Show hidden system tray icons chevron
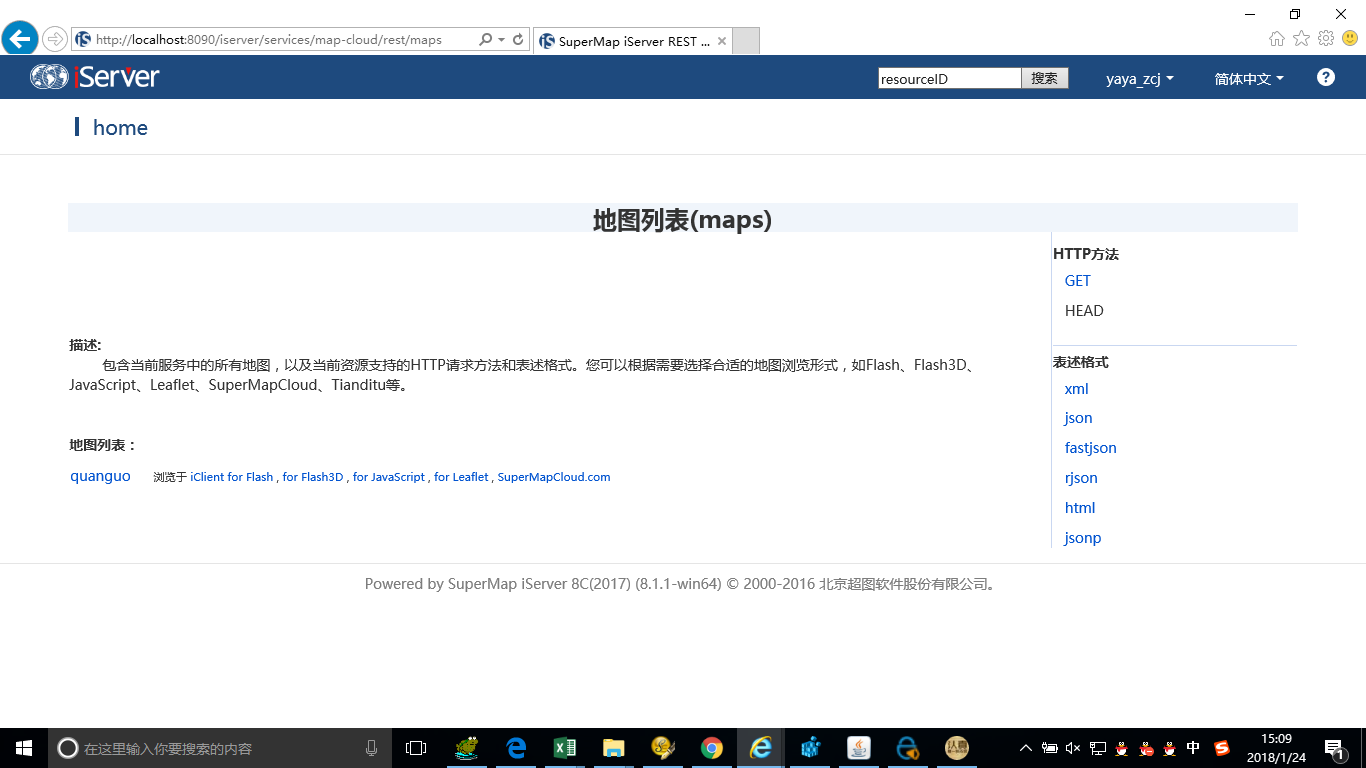 point(1026,748)
